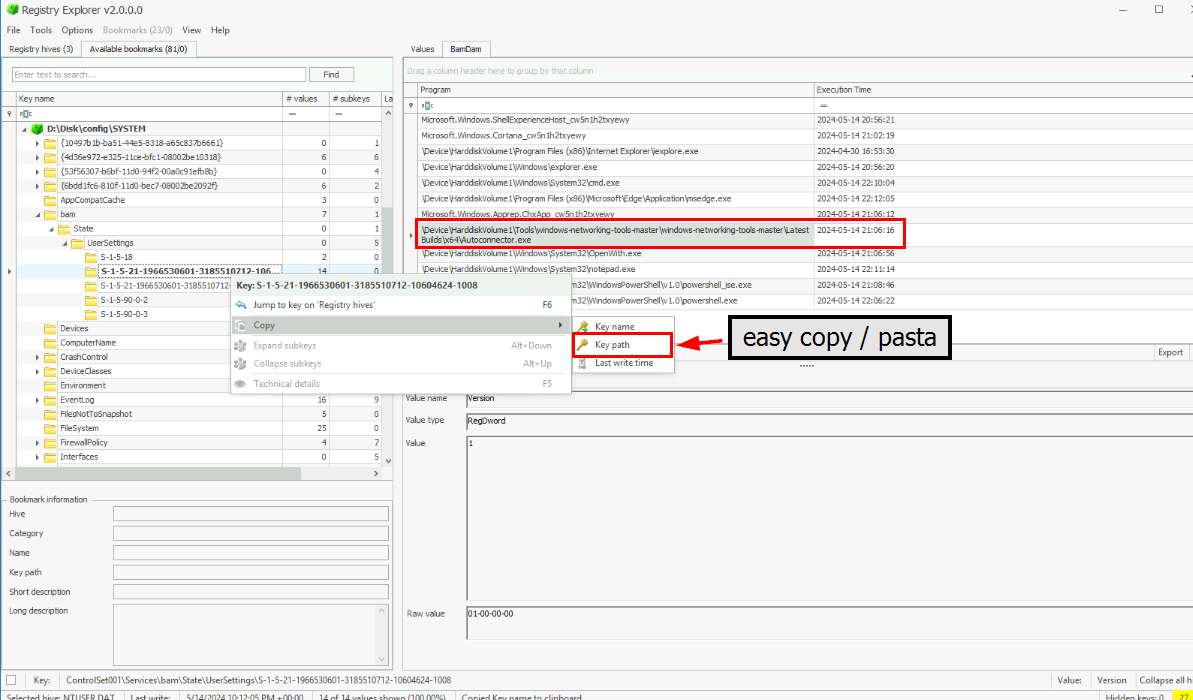1193x700 pixels.
Task: Click the hourglass icon for Last write time
Action: click(x=583, y=363)
